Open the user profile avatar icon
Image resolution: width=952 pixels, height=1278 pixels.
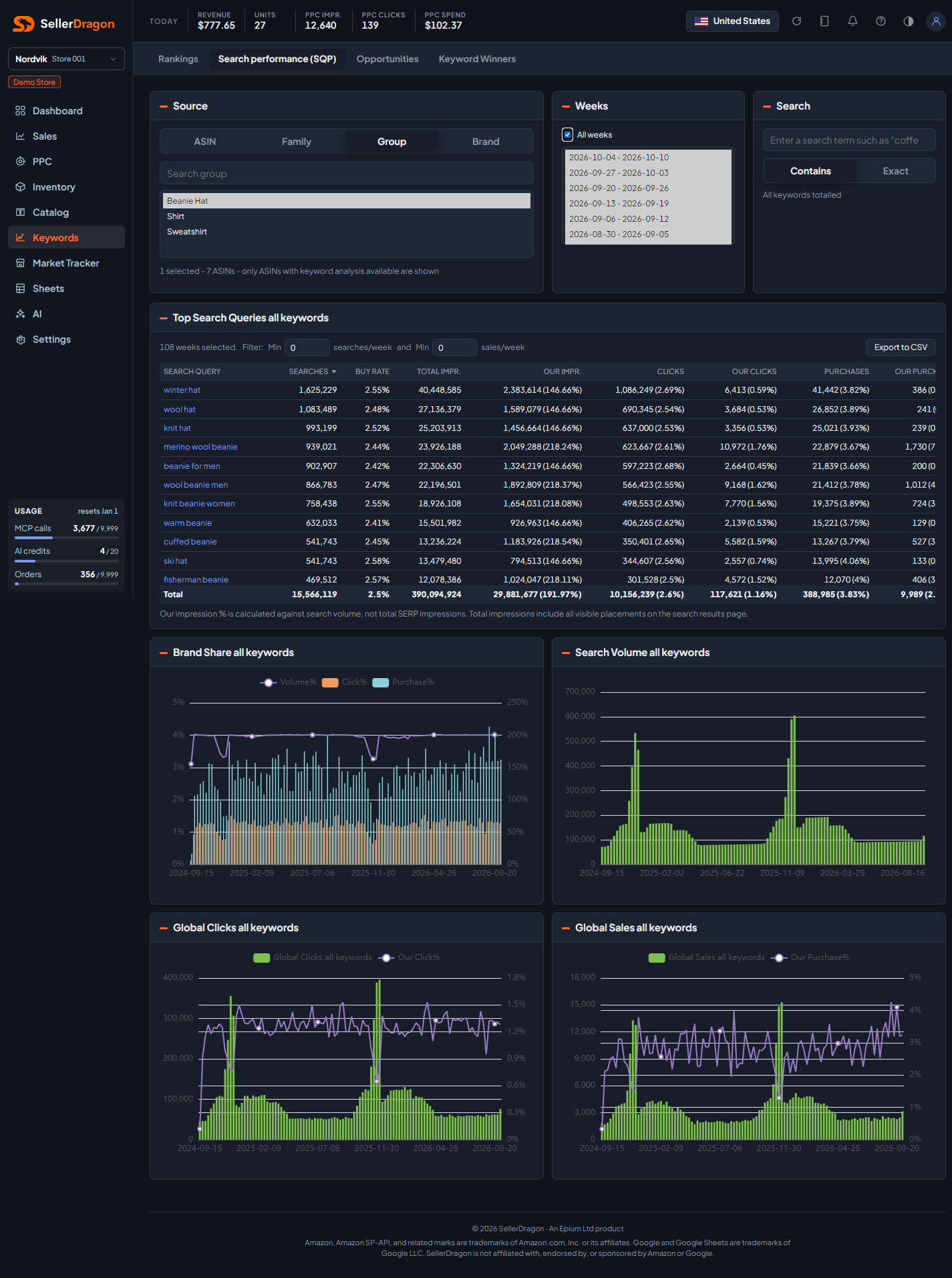pos(936,21)
